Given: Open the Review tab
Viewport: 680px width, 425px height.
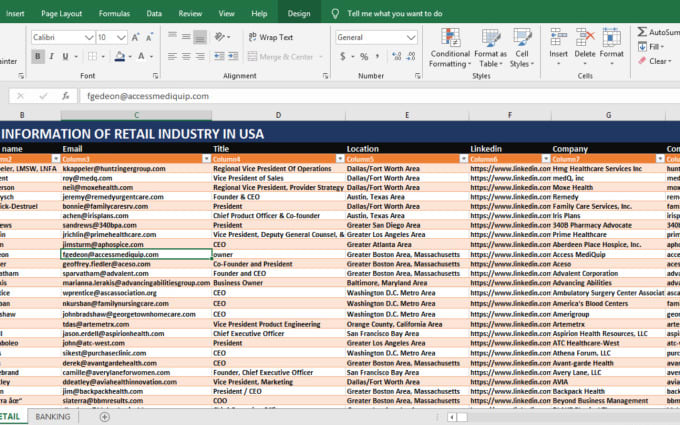Looking at the screenshot, I should [x=190, y=13].
